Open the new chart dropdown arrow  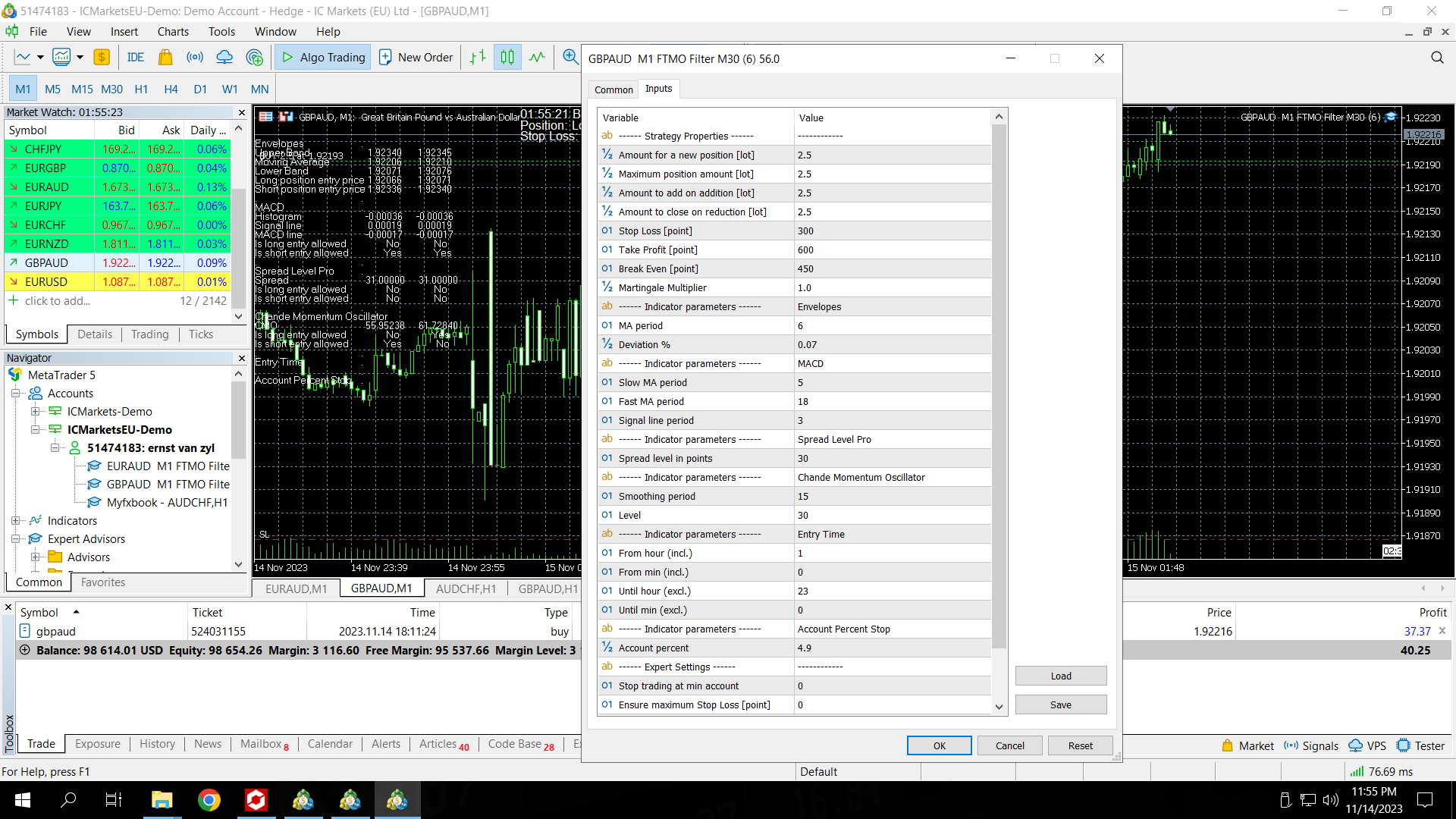[40, 57]
